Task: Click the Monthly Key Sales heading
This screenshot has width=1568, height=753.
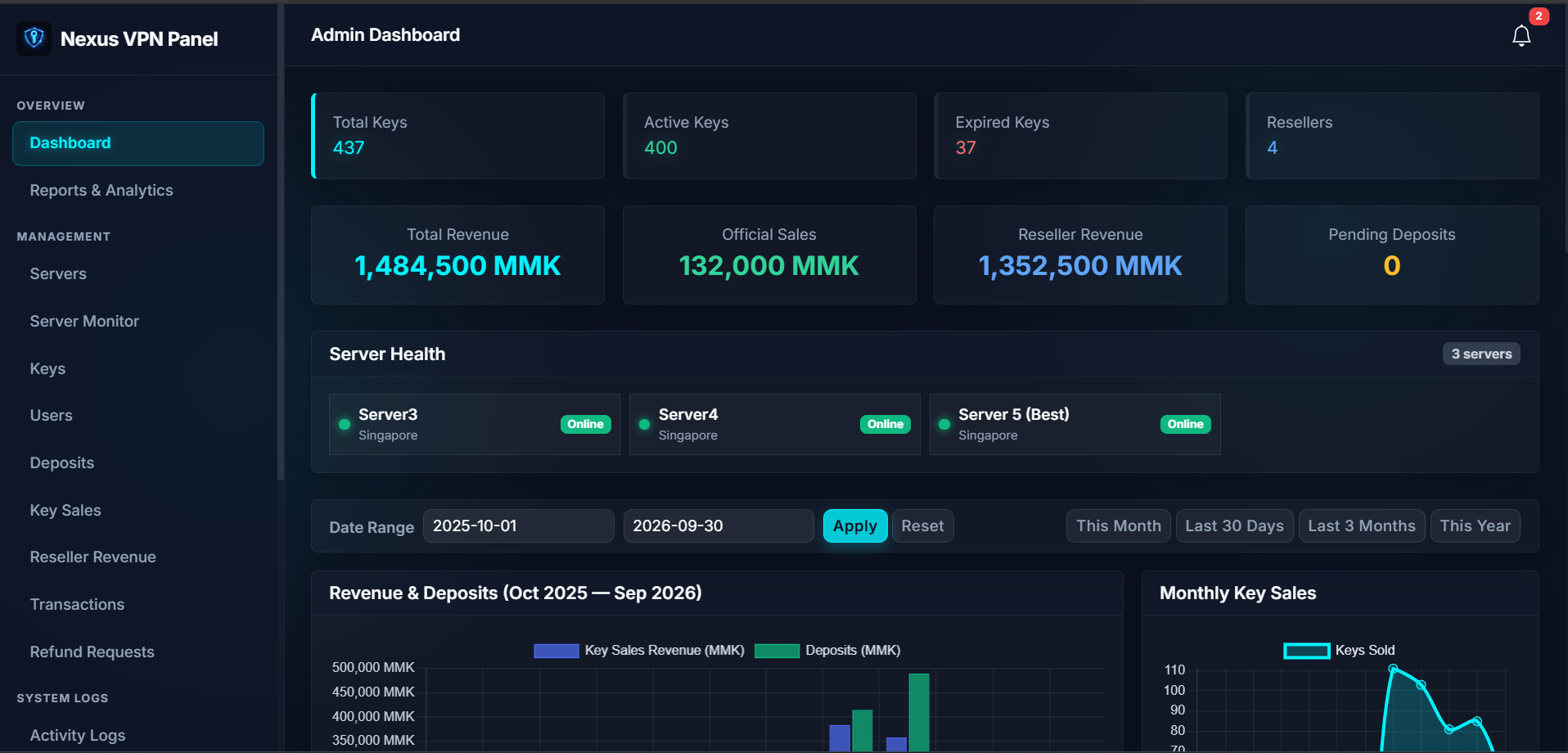Action: point(1237,593)
